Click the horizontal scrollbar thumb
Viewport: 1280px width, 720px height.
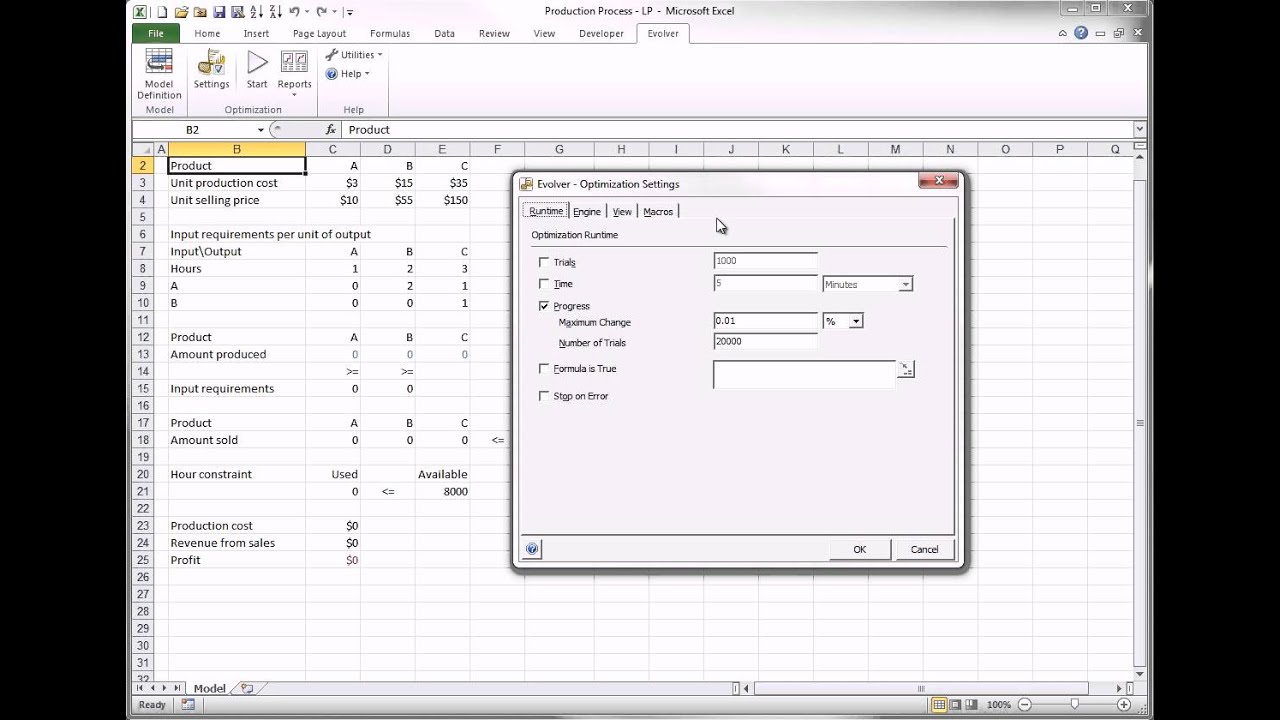(920, 688)
